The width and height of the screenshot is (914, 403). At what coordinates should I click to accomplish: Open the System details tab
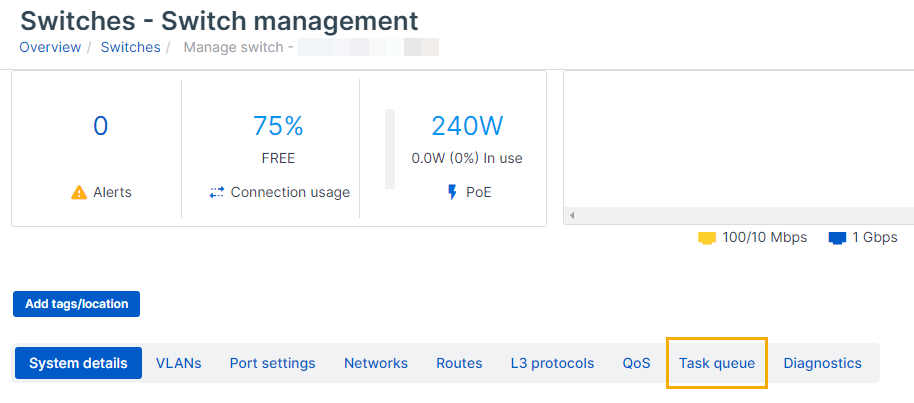(x=78, y=363)
